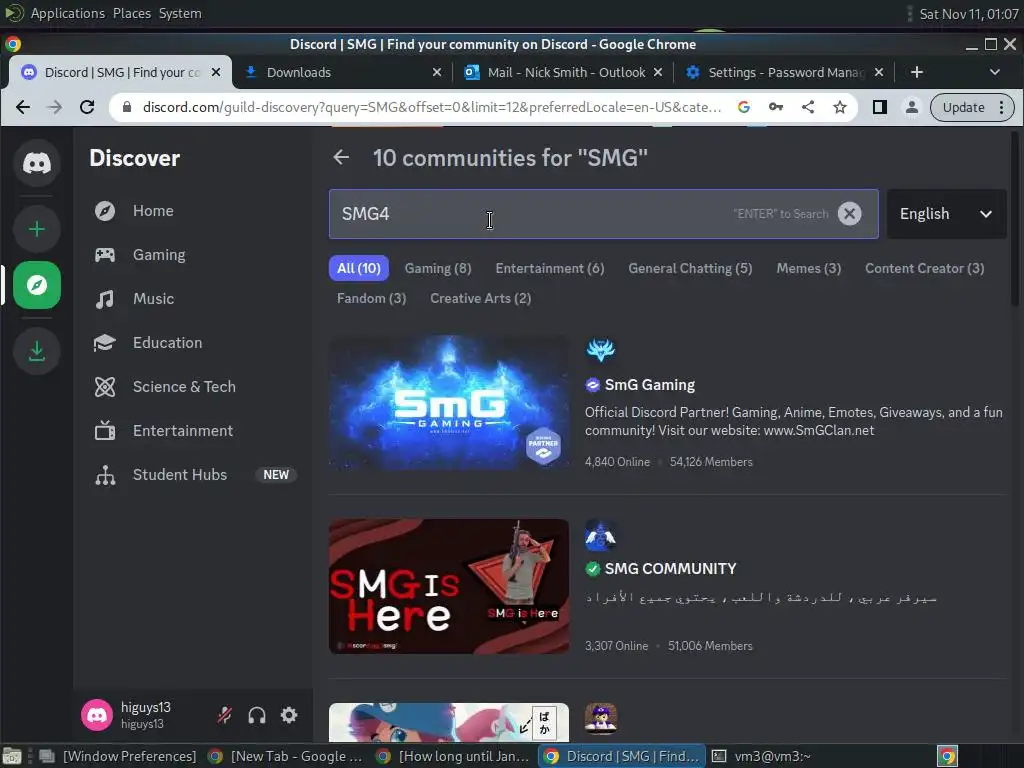Screen dimensions: 1024x768
Task: Filter results by Fandom (3)
Action: click(x=371, y=298)
